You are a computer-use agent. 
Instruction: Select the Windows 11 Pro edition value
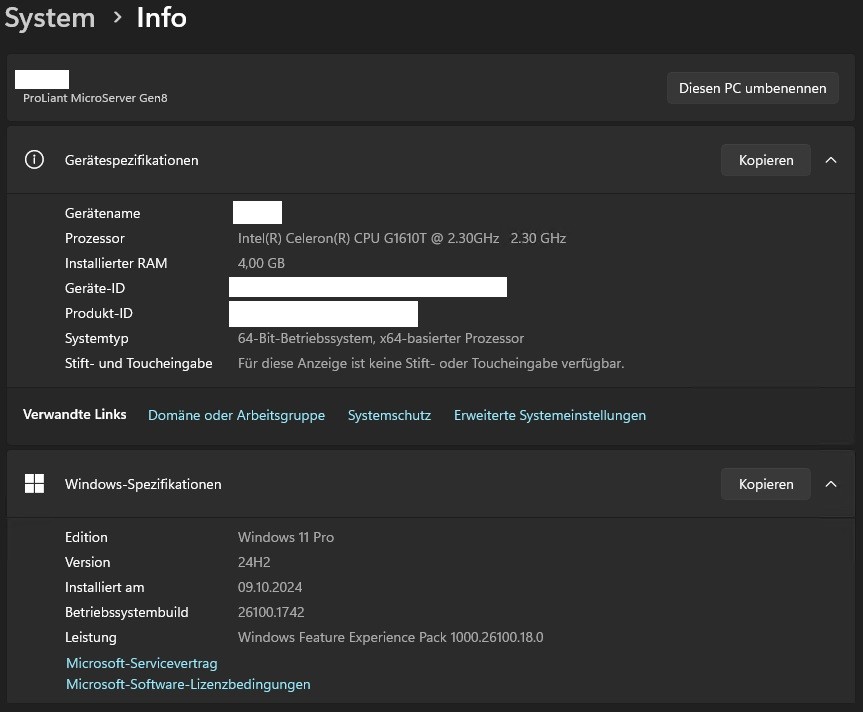click(286, 538)
